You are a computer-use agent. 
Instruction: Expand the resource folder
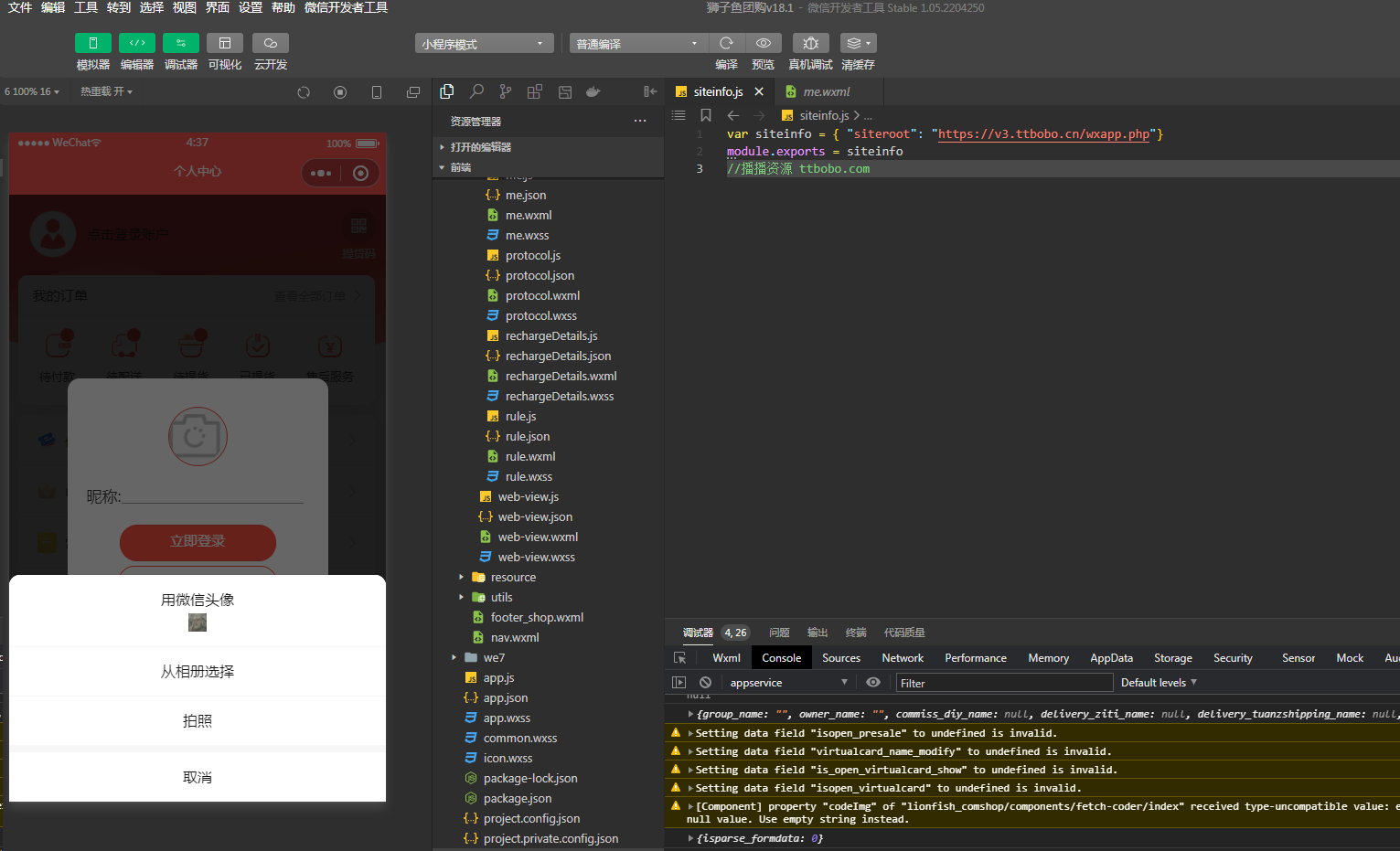click(548, 577)
